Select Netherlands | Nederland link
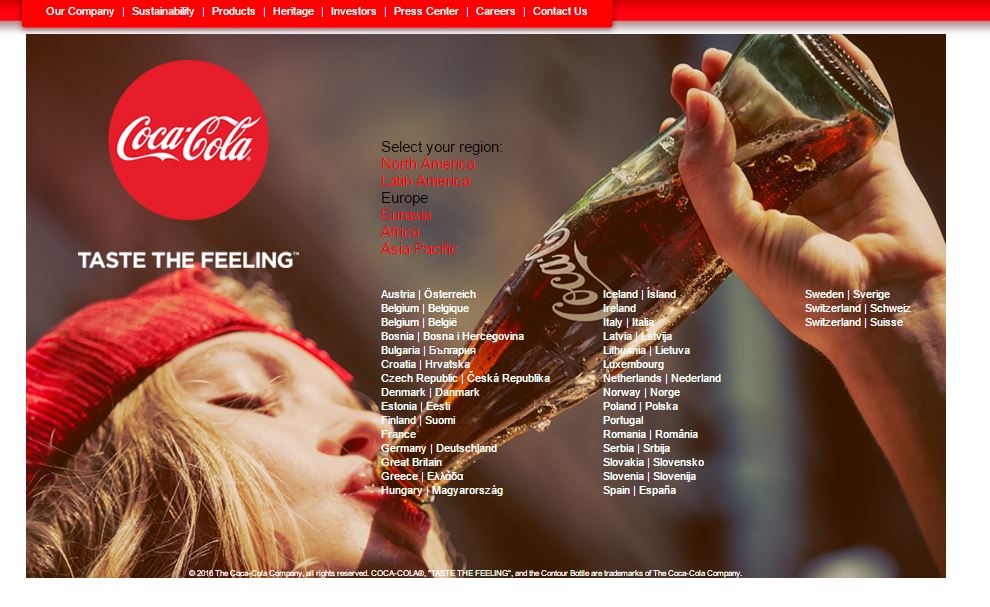Image resolution: width=990 pixels, height=607 pixels. 662,378
